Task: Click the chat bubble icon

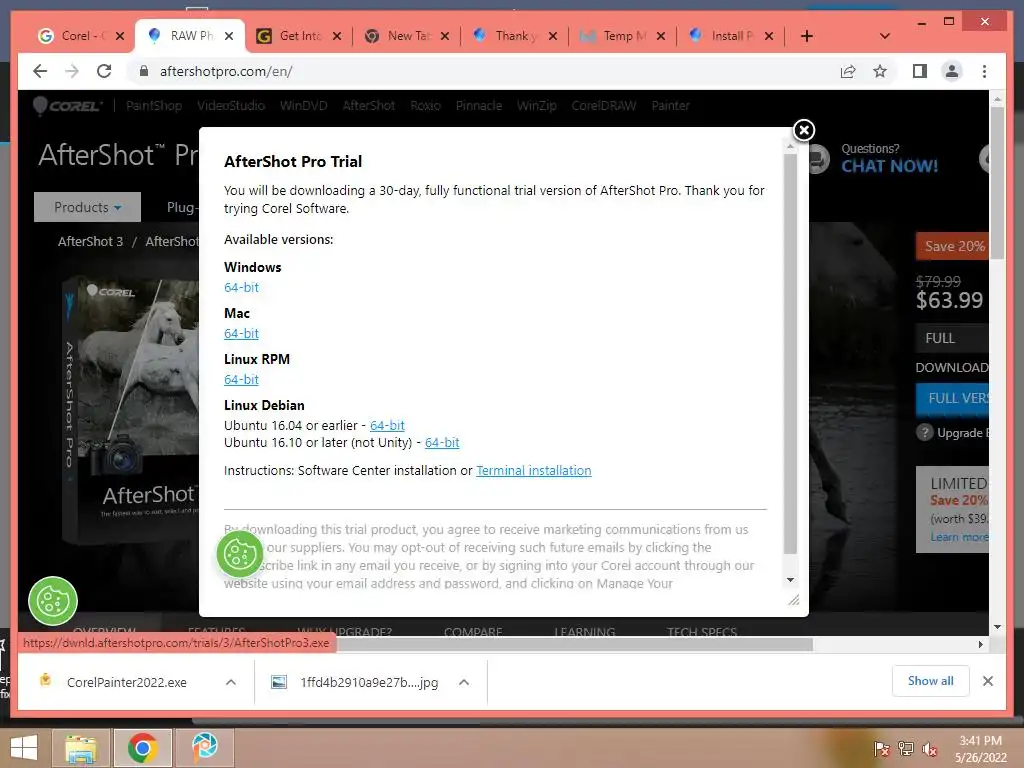Action: [x=819, y=158]
